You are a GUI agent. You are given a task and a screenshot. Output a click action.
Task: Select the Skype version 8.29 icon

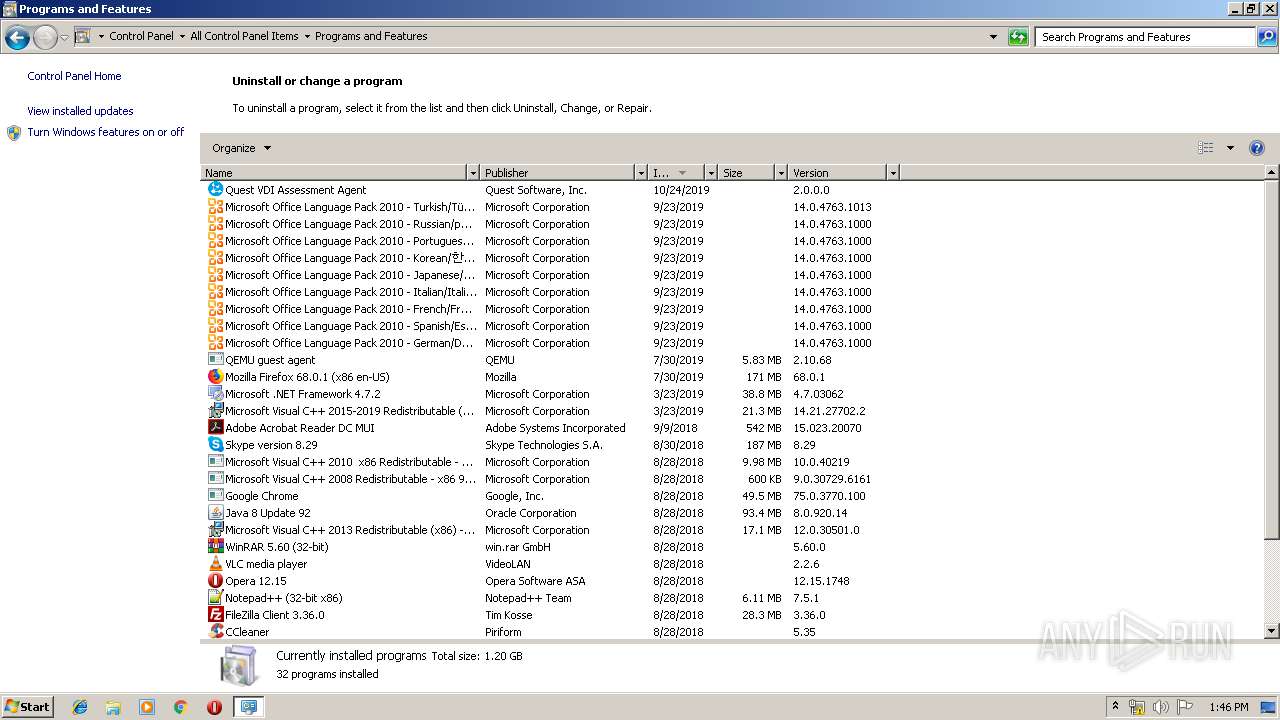pos(215,444)
